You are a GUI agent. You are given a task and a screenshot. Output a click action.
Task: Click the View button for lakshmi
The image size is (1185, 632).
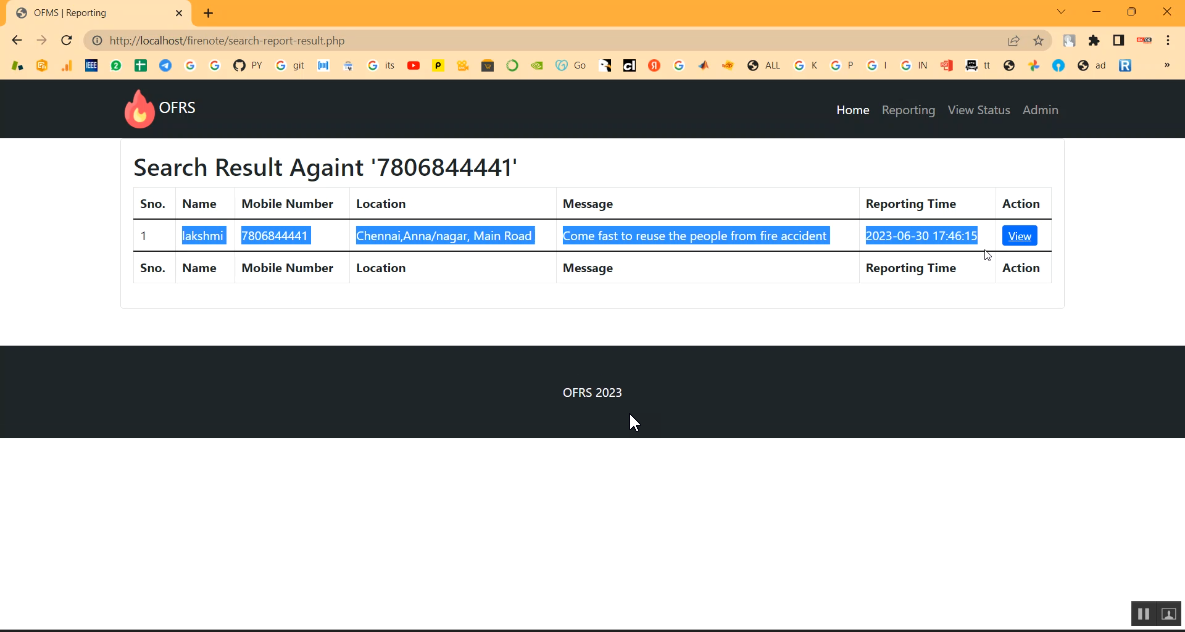coord(1019,236)
